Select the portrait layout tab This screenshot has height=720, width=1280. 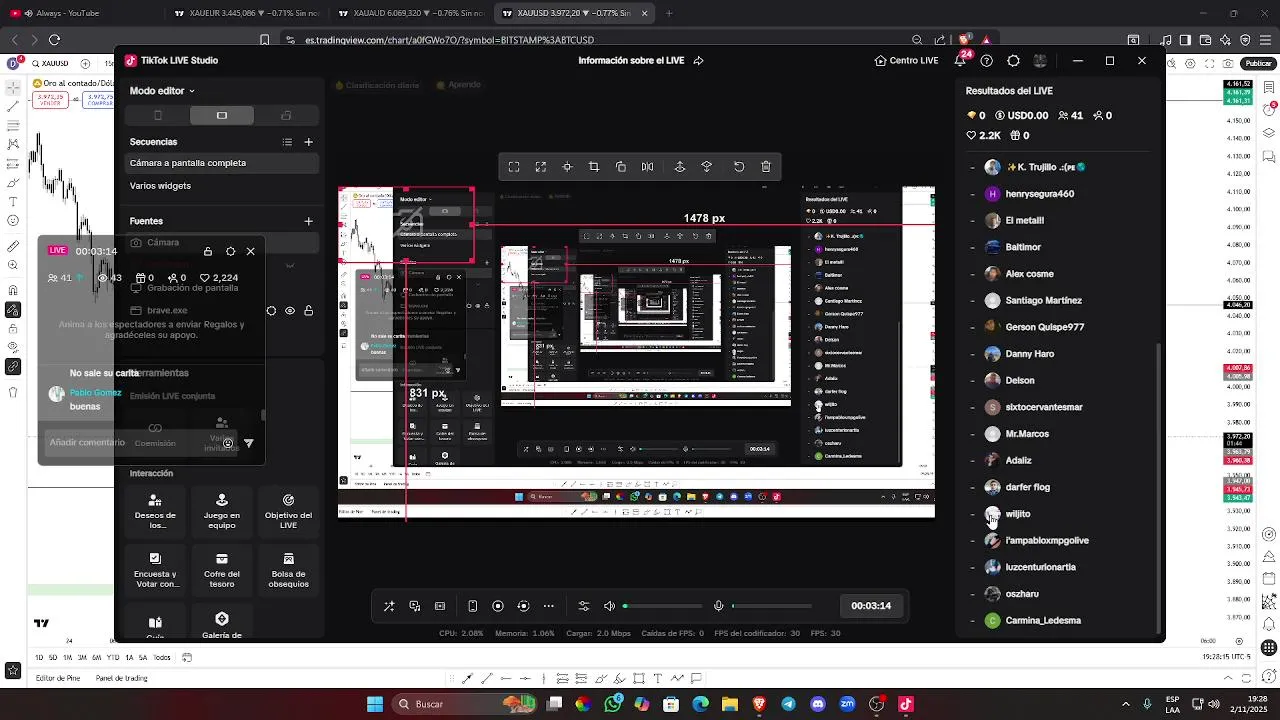point(158,115)
